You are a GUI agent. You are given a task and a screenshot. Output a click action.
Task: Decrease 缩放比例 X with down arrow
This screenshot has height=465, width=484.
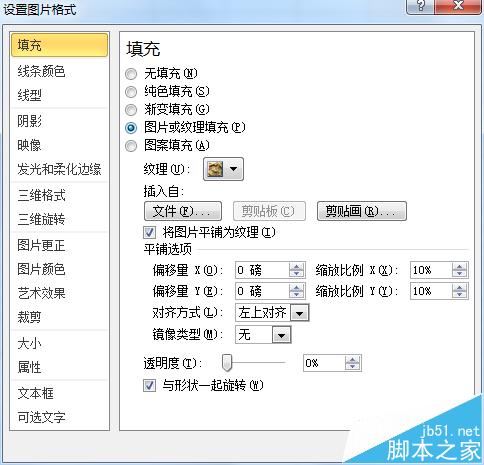pyautogui.click(x=460, y=274)
